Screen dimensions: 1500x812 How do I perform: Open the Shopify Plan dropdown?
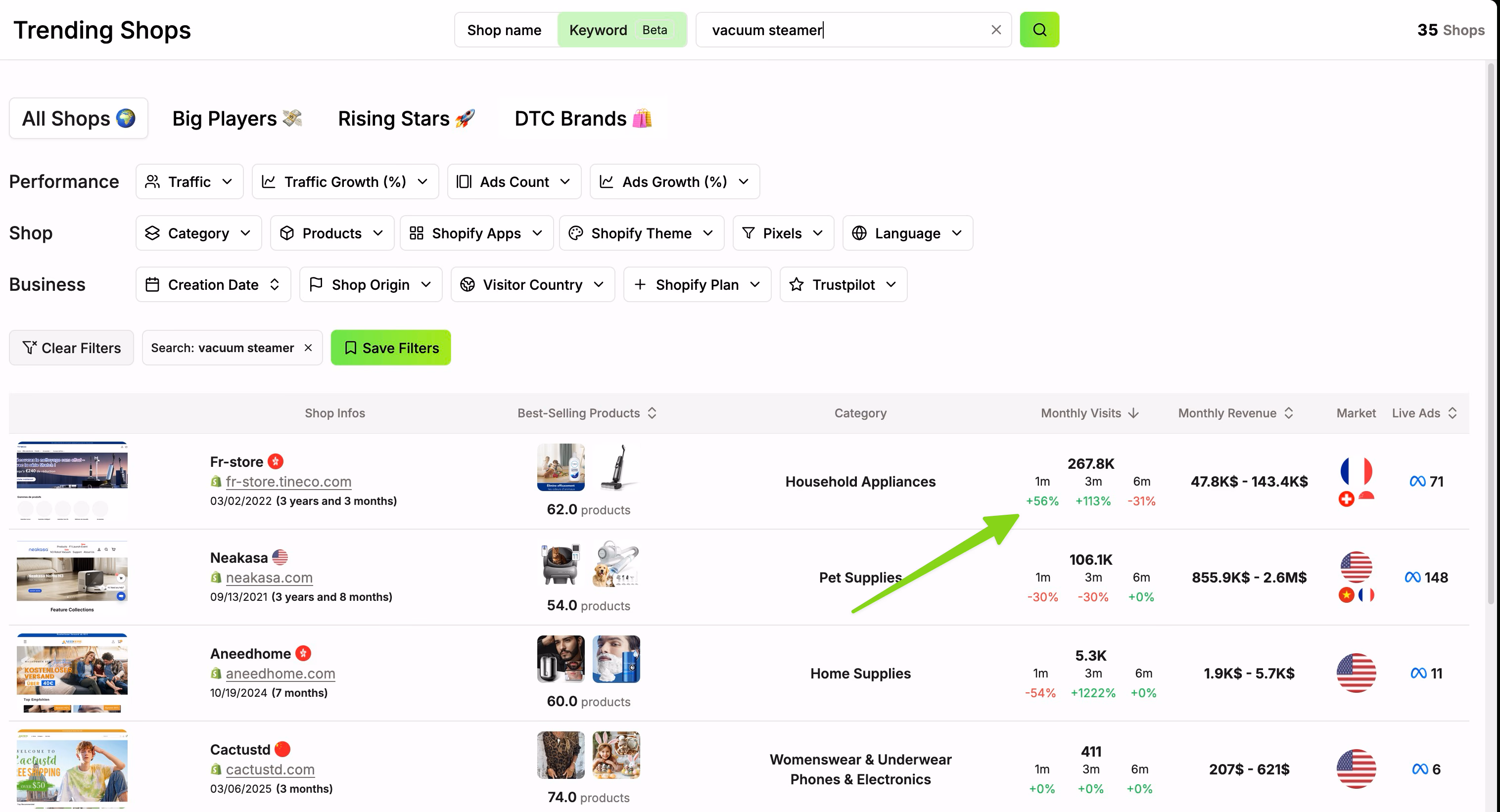pos(697,285)
